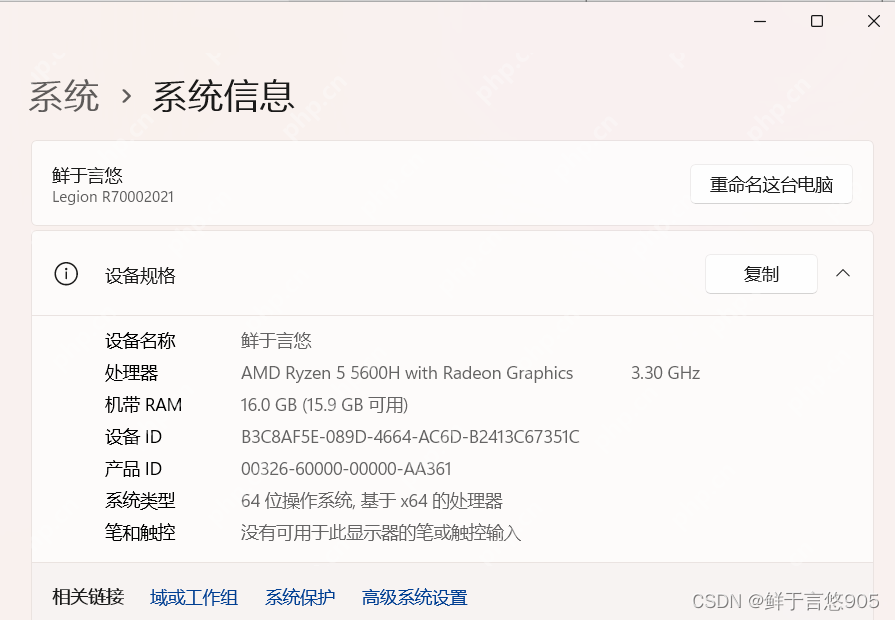The width and height of the screenshot is (895, 620).
Task: Click the 重命名这台电脑 button
Action: point(771,185)
